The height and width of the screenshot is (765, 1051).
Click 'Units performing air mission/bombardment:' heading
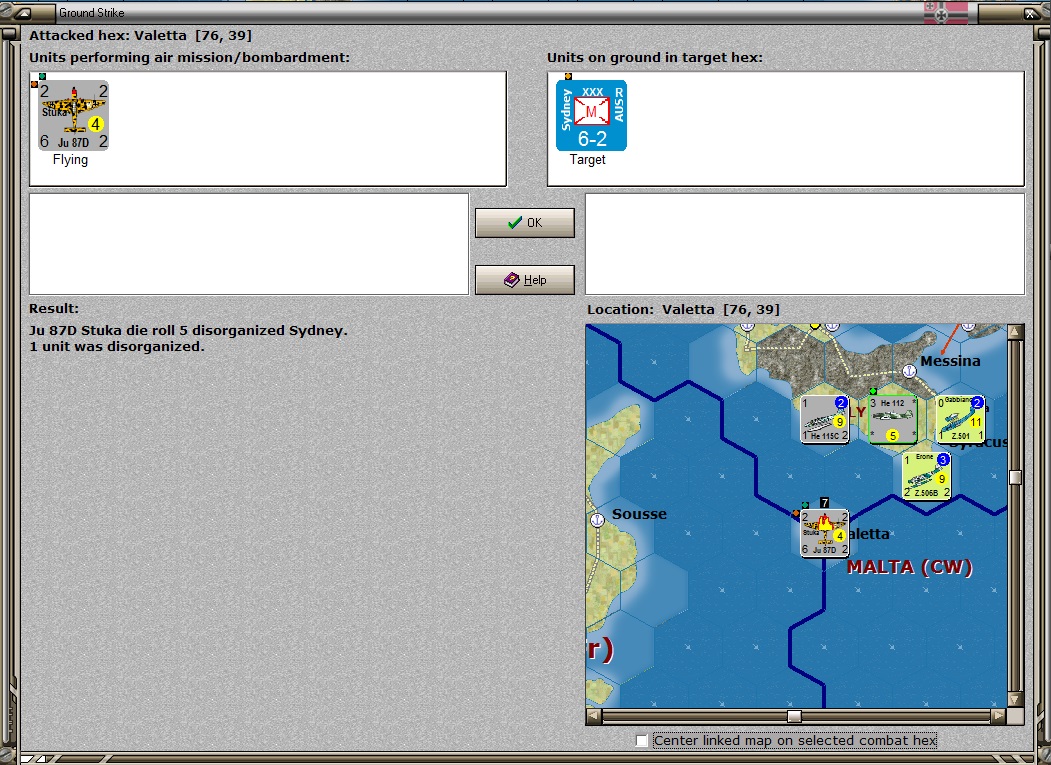(x=190, y=58)
